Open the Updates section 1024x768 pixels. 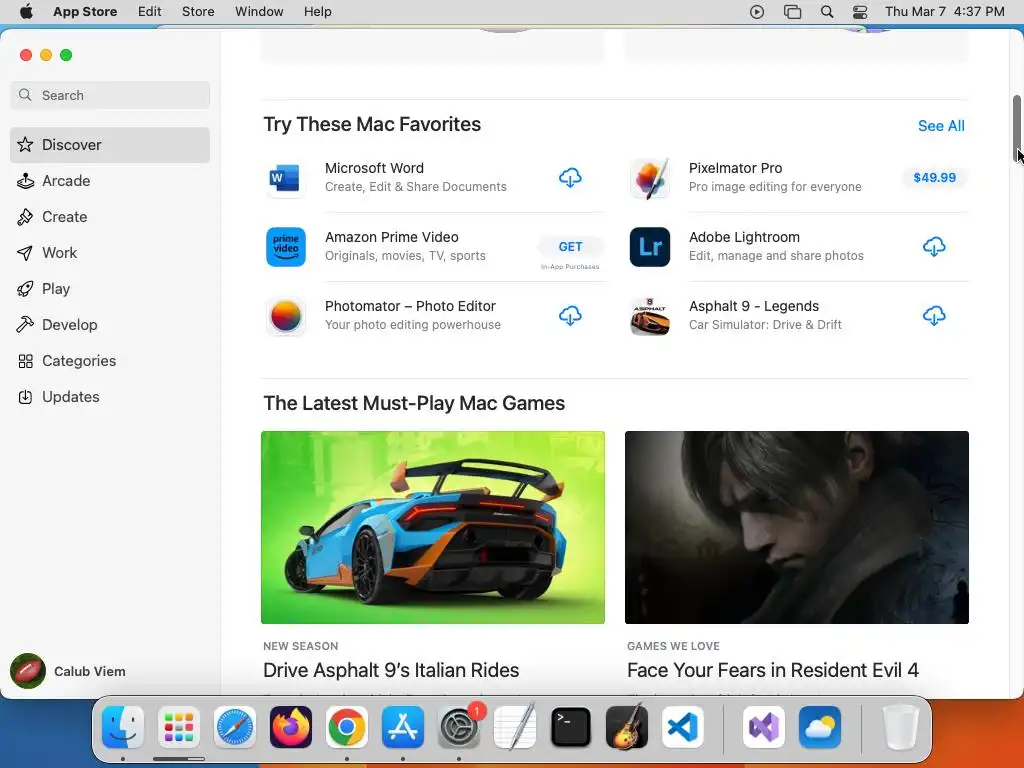point(110,396)
